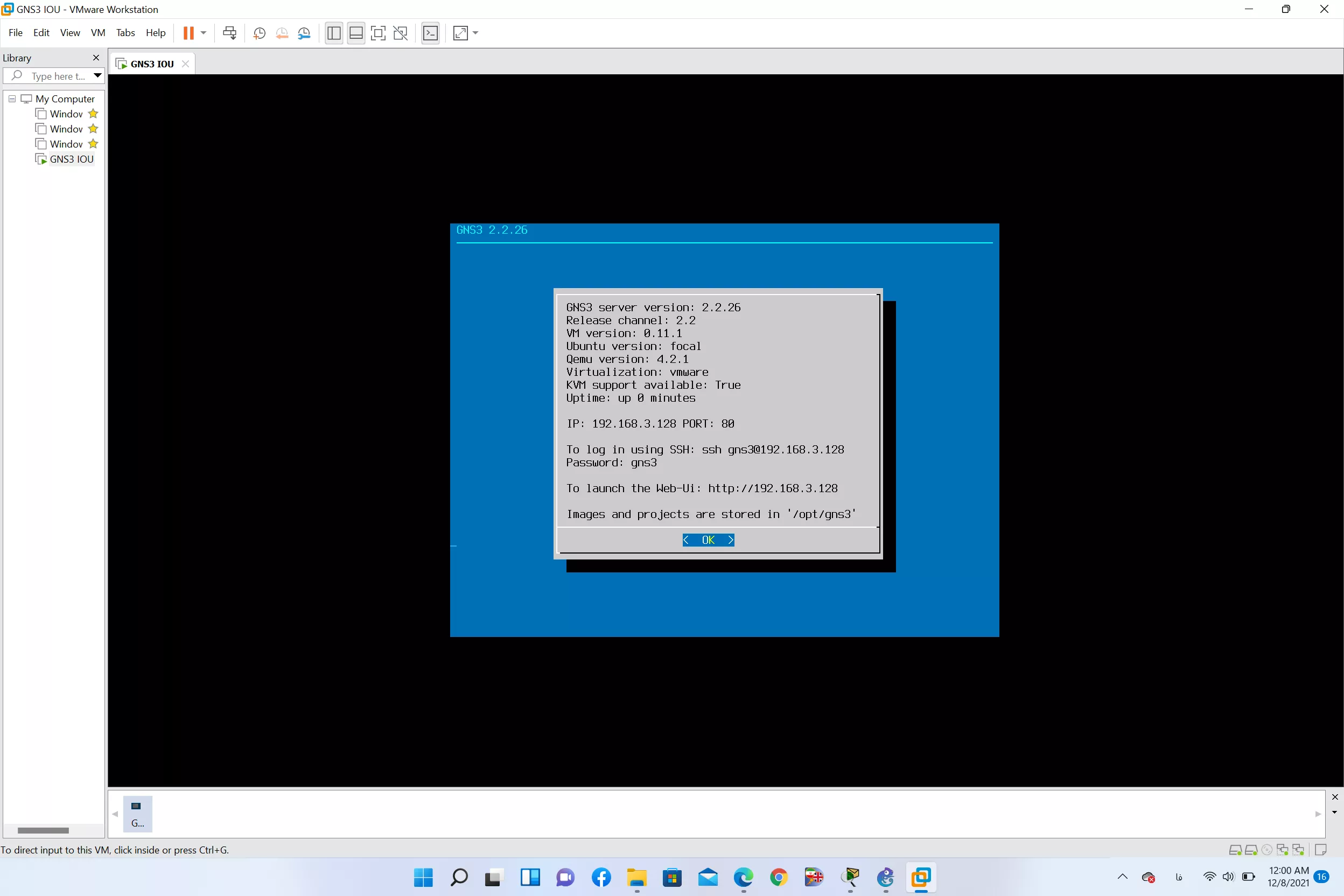Click the library horizontal scrollbar
Image resolution: width=1344 pixels, height=896 pixels.
pyautogui.click(x=43, y=830)
